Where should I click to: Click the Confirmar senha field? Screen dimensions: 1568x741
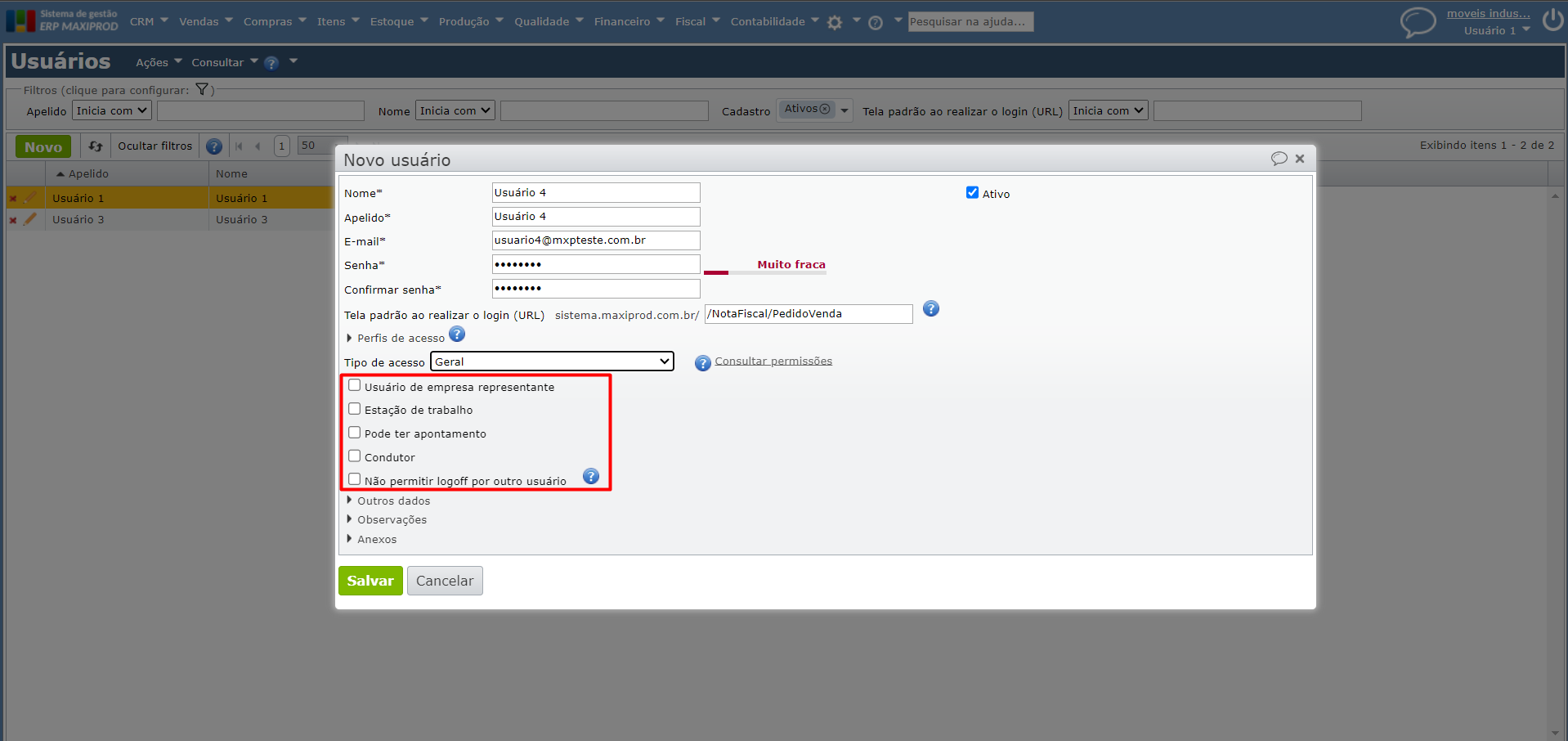pyautogui.click(x=596, y=289)
